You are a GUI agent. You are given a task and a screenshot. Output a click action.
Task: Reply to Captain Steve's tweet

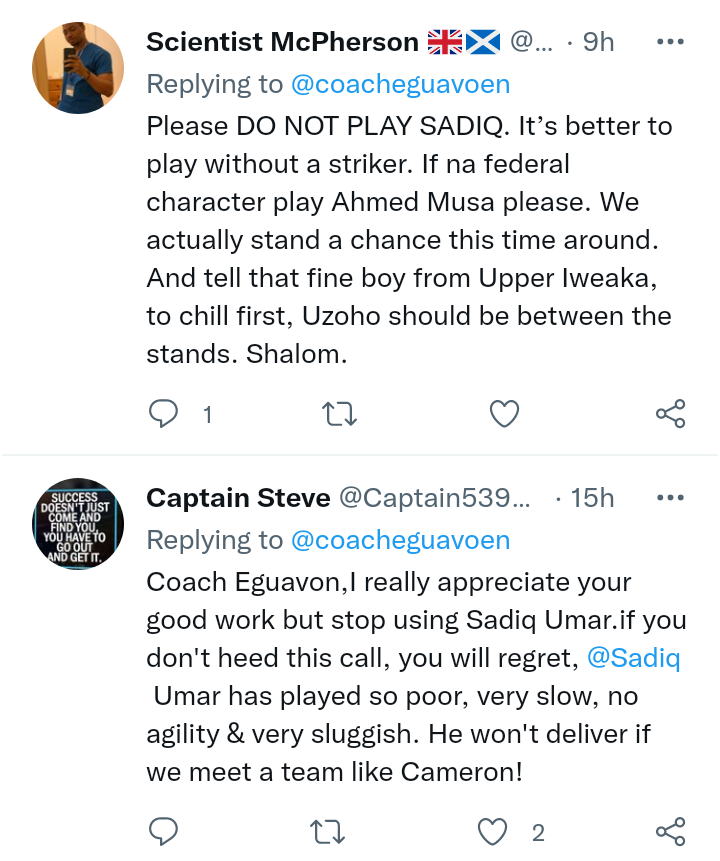click(x=163, y=831)
